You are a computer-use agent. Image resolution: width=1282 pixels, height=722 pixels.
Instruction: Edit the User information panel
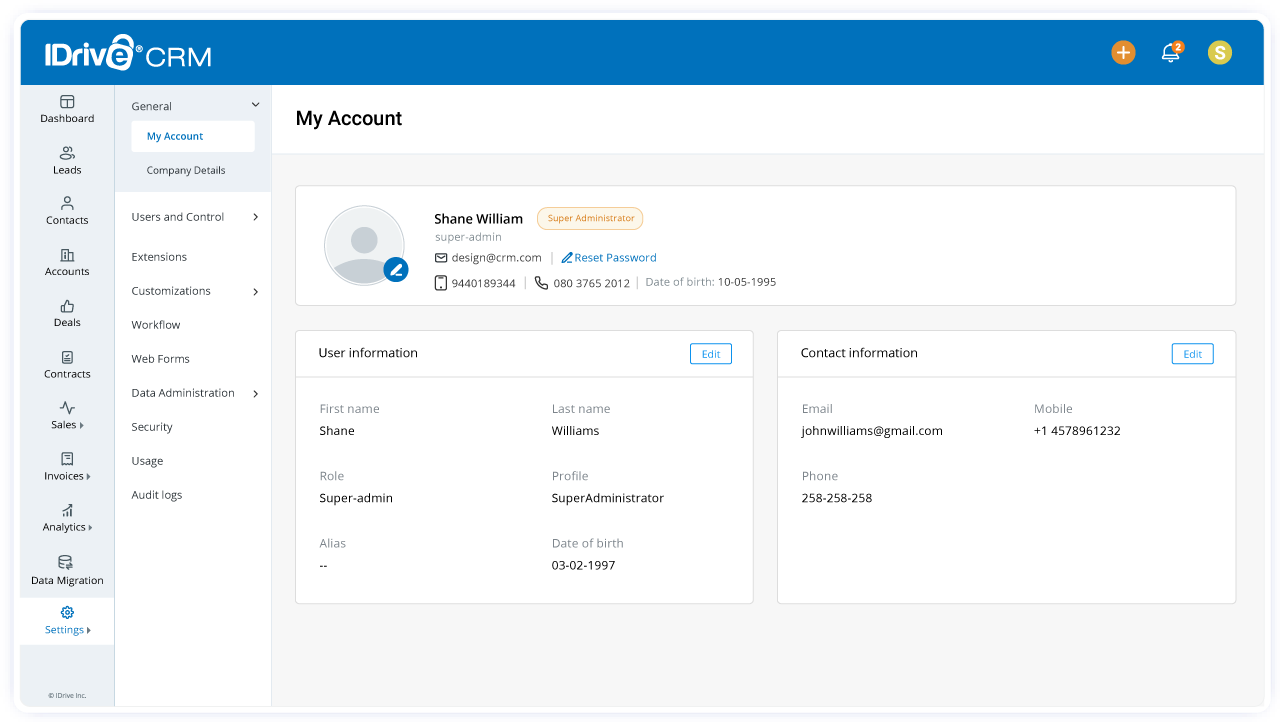tap(710, 353)
